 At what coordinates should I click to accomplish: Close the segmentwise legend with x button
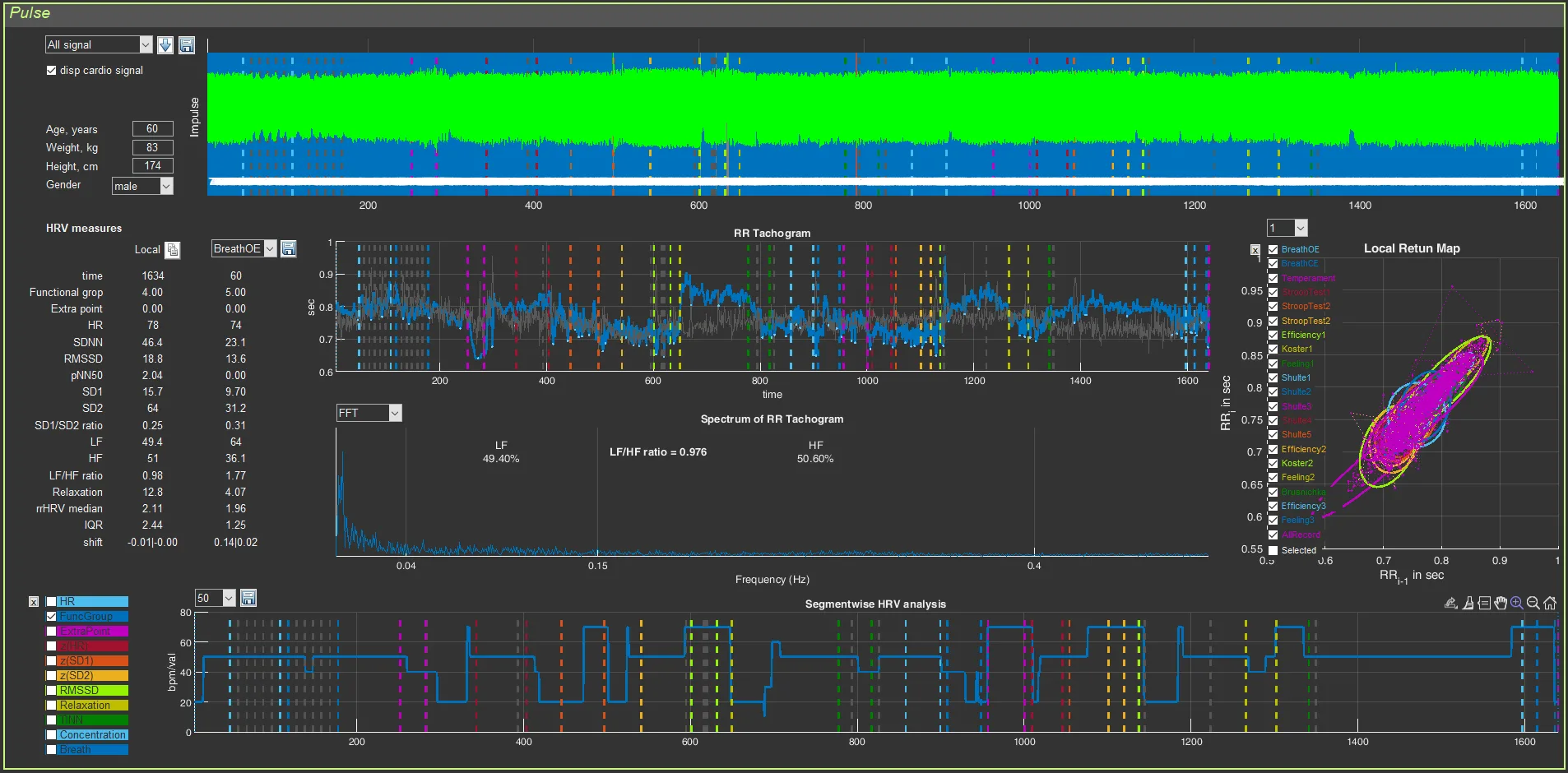[x=34, y=602]
